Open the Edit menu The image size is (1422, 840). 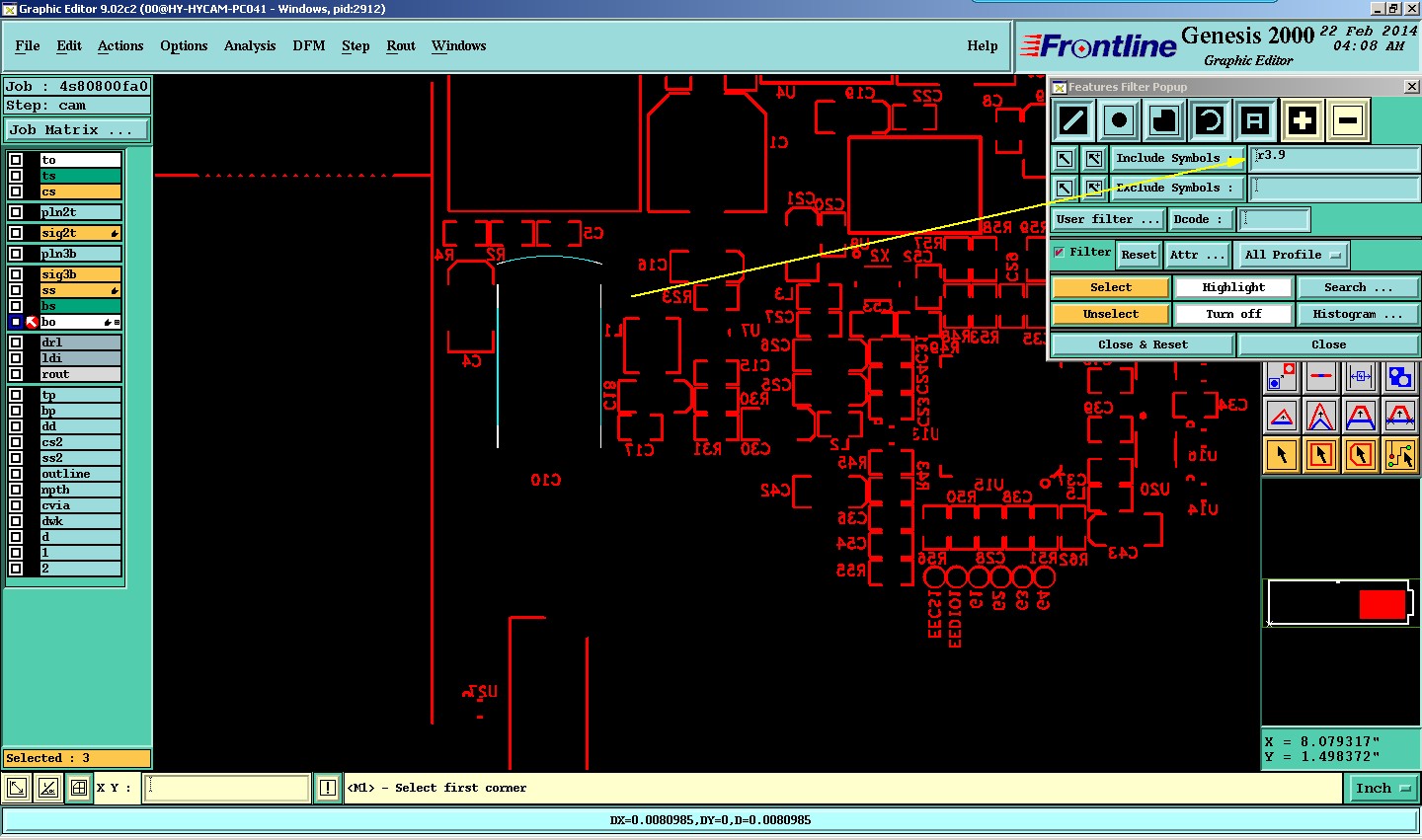pyautogui.click(x=69, y=45)
